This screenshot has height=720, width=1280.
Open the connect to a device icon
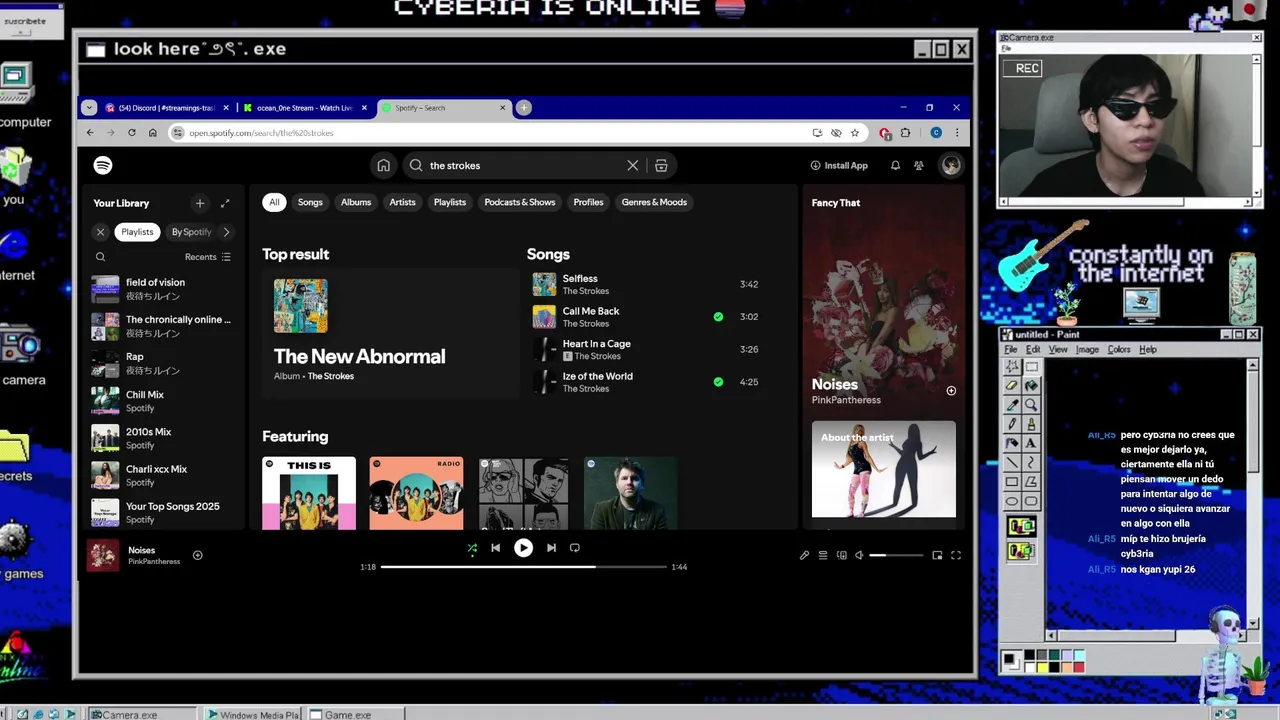pyautogui.click(x=841, y=555)
